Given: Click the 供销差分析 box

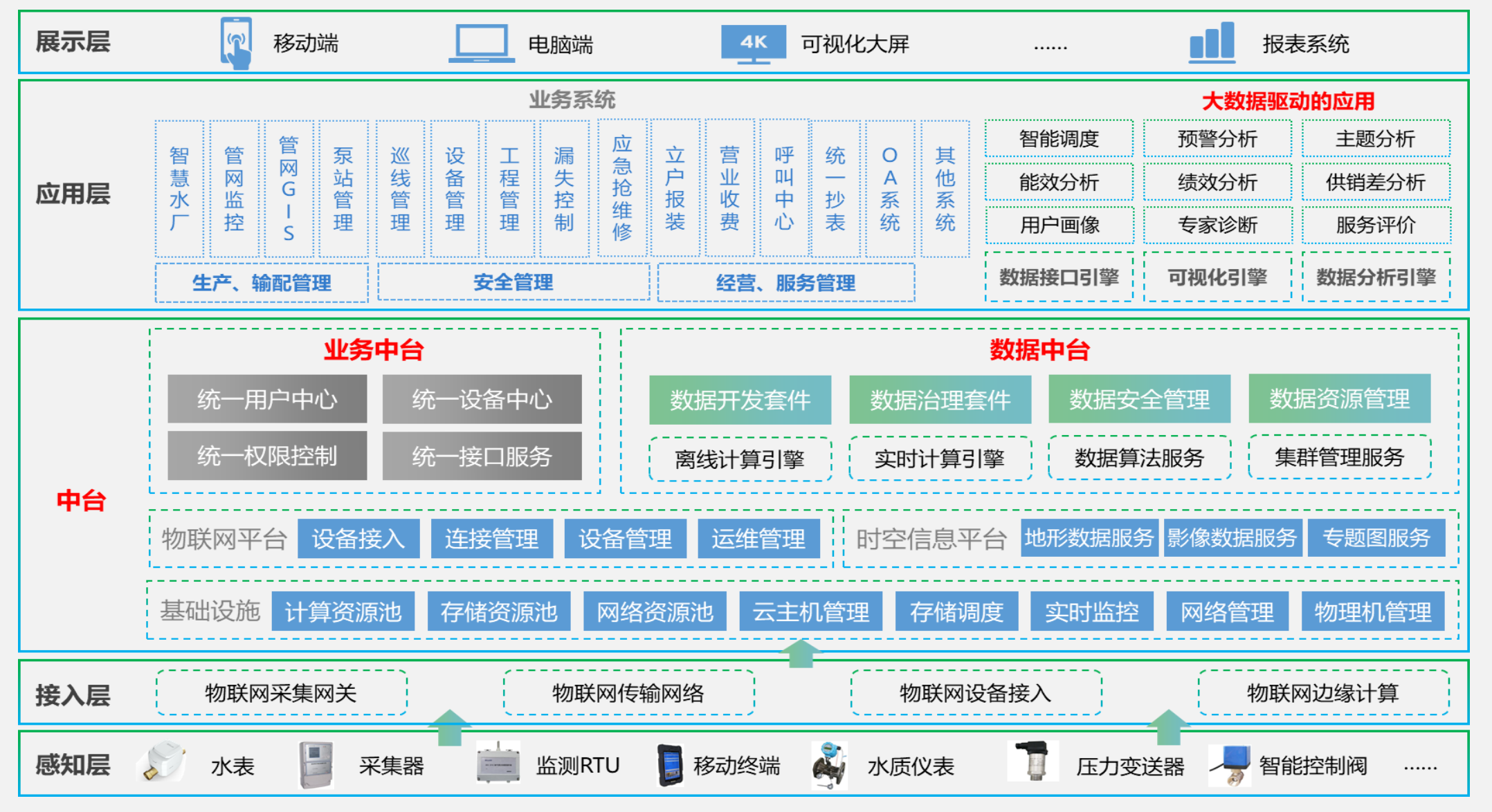Looking at the screenshot, I should tap(1376, 182).
